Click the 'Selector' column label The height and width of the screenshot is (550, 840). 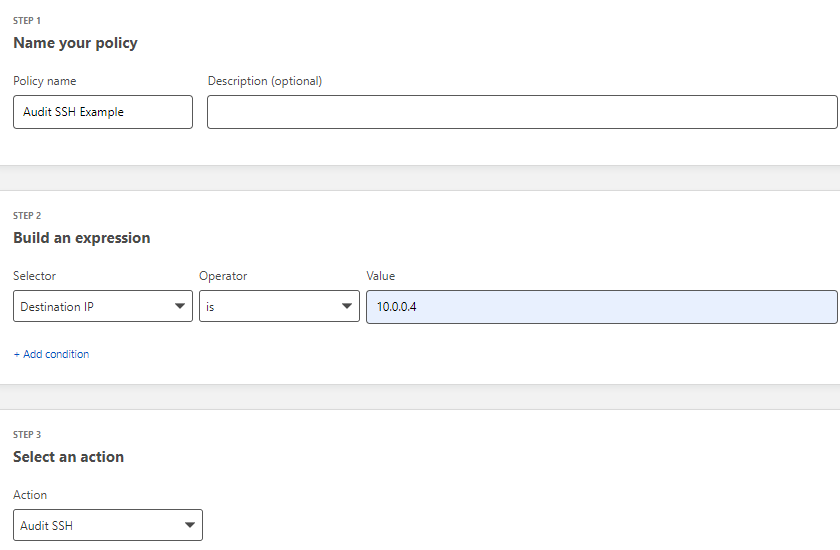coord(34,276)
